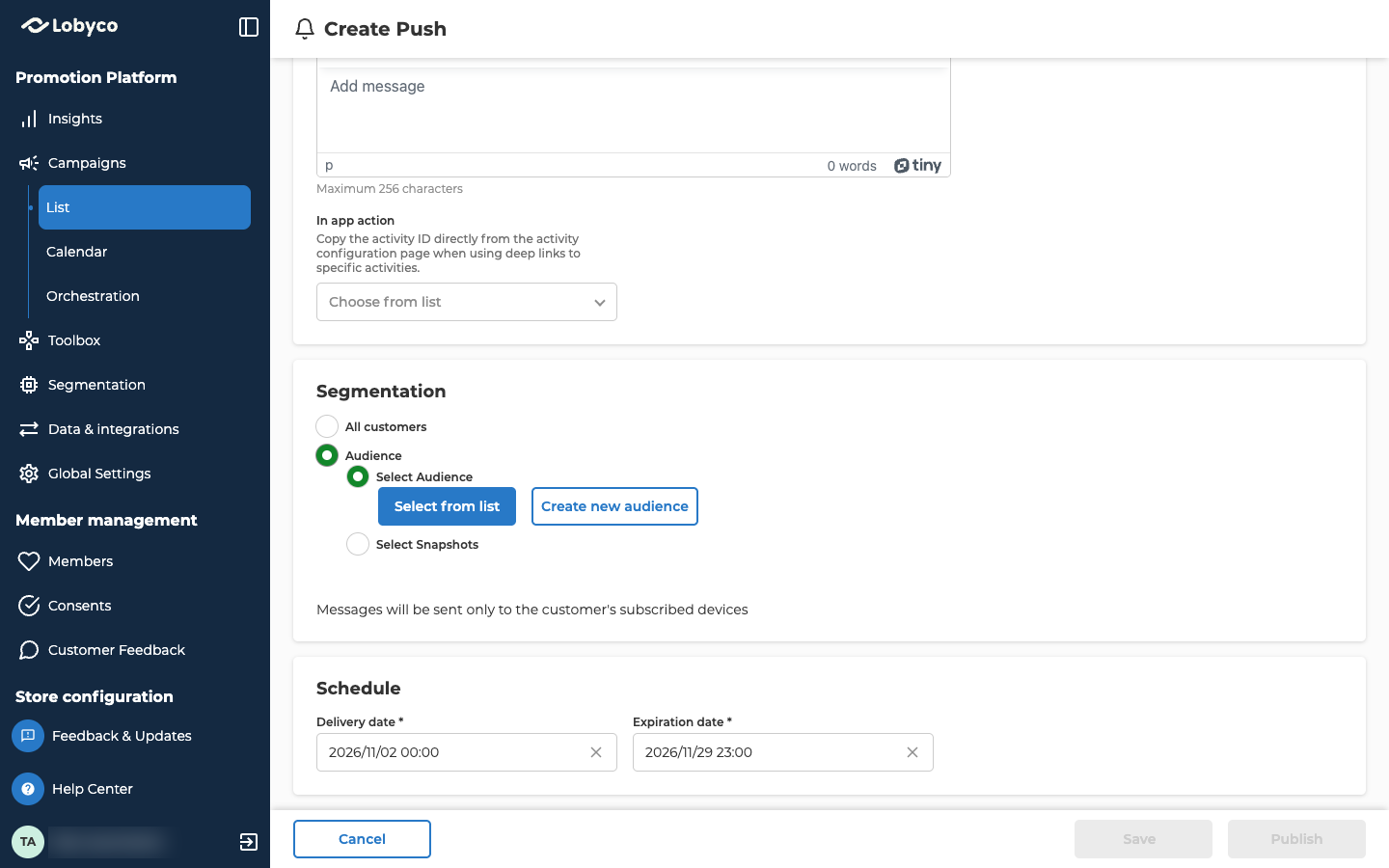The image size is (1389, 868).
Task: Select the All customers radio button
Action: pyautogui.click(x=327, y=426)
